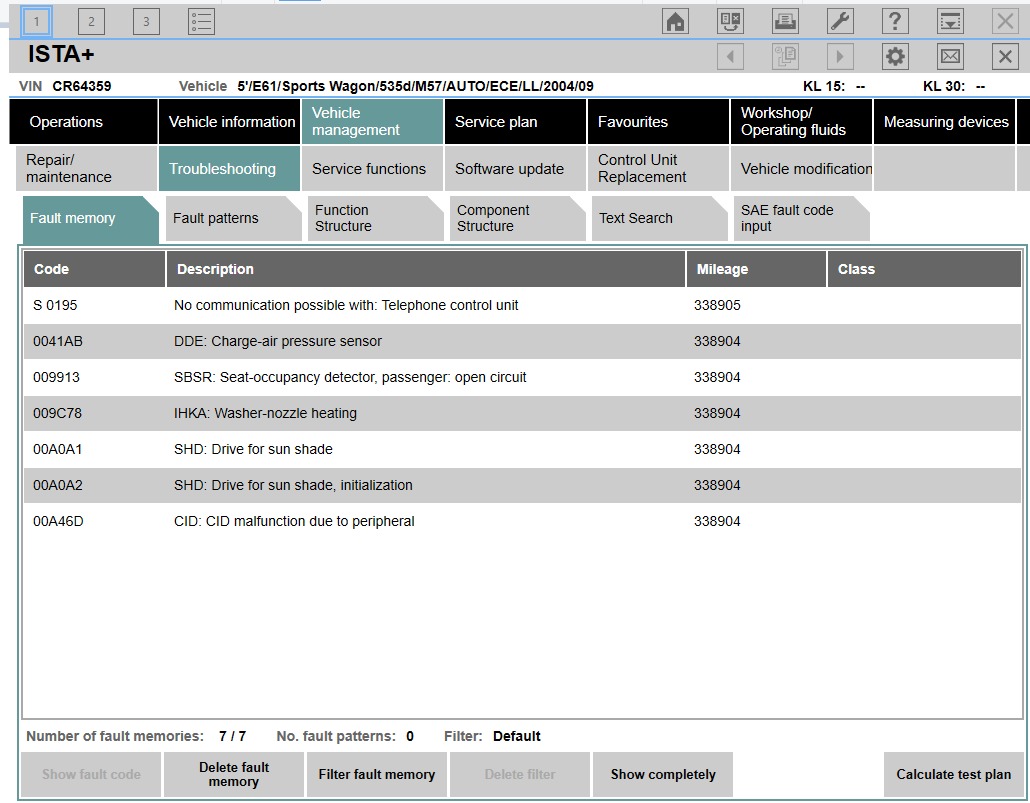Screen dimensions: 1030x803
Task: Open the Vehicle information menu
Action: tap(231, 122)
